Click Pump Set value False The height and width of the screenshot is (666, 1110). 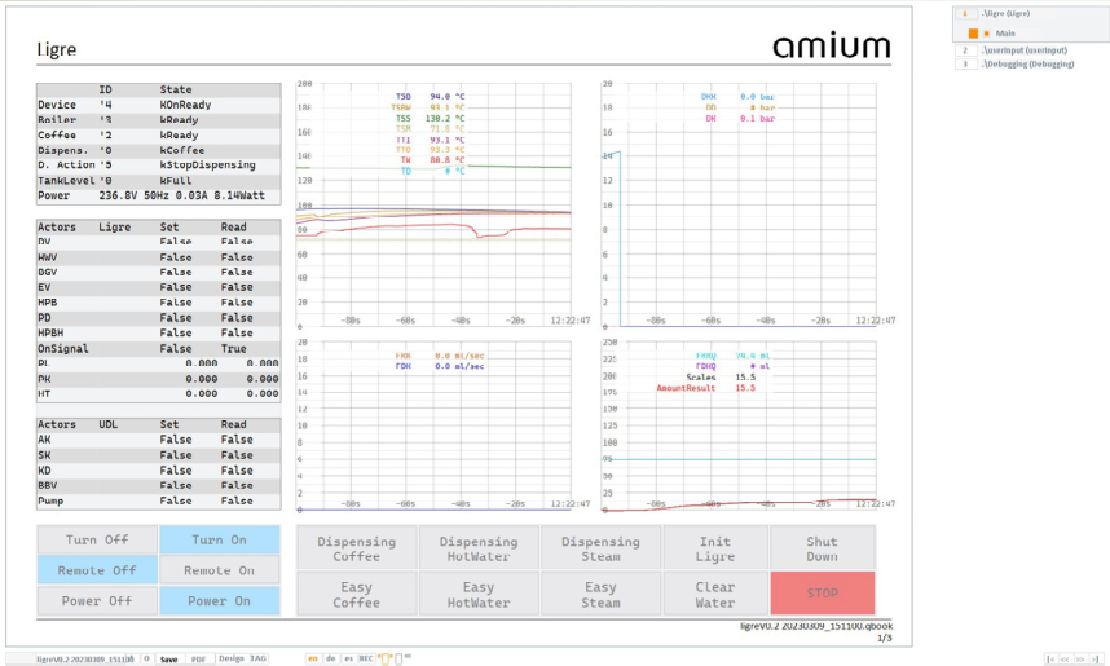click(175, 500)
